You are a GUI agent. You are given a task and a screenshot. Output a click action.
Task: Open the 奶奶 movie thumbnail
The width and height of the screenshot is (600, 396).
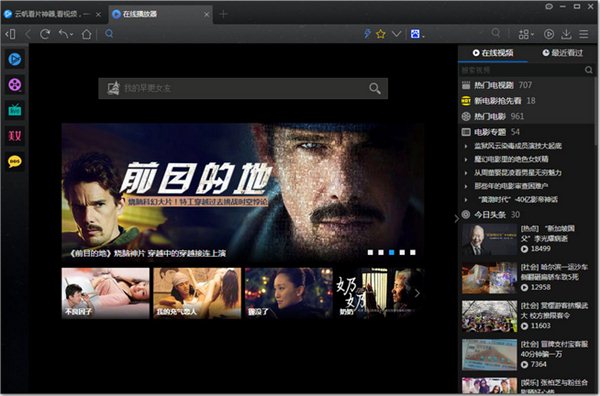[x=379, y=293]
